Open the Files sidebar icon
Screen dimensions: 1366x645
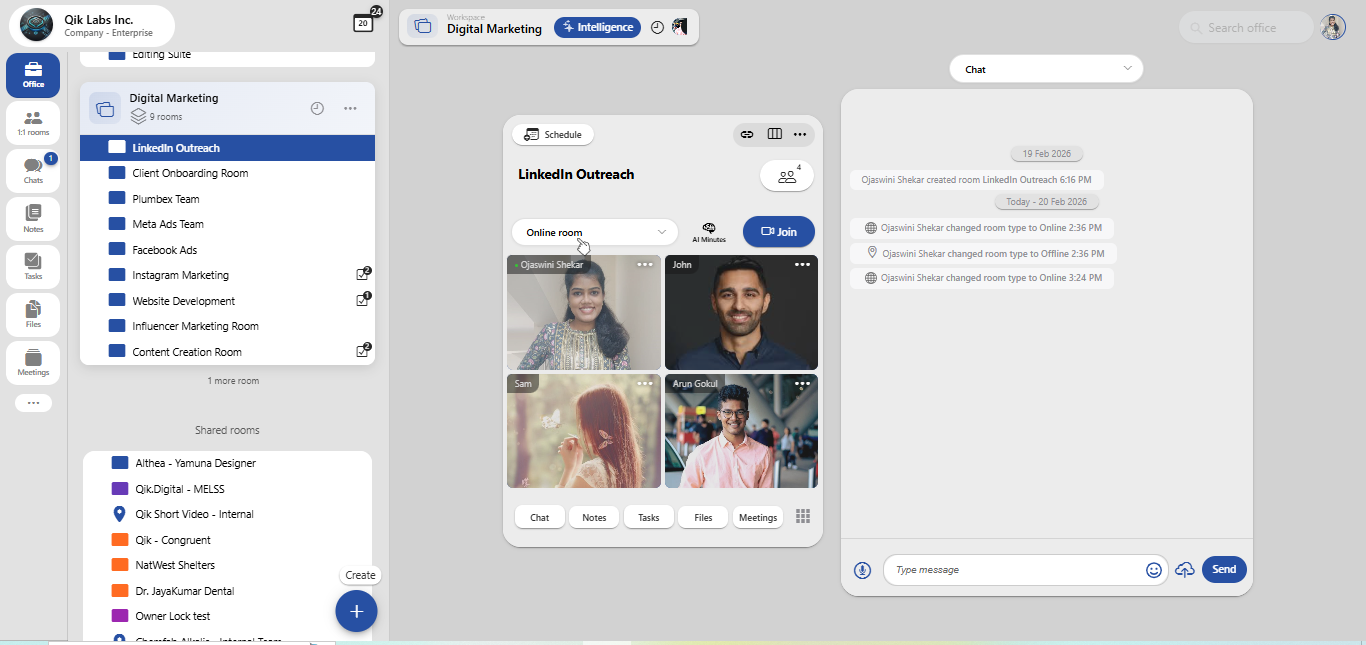click(33, 314)
